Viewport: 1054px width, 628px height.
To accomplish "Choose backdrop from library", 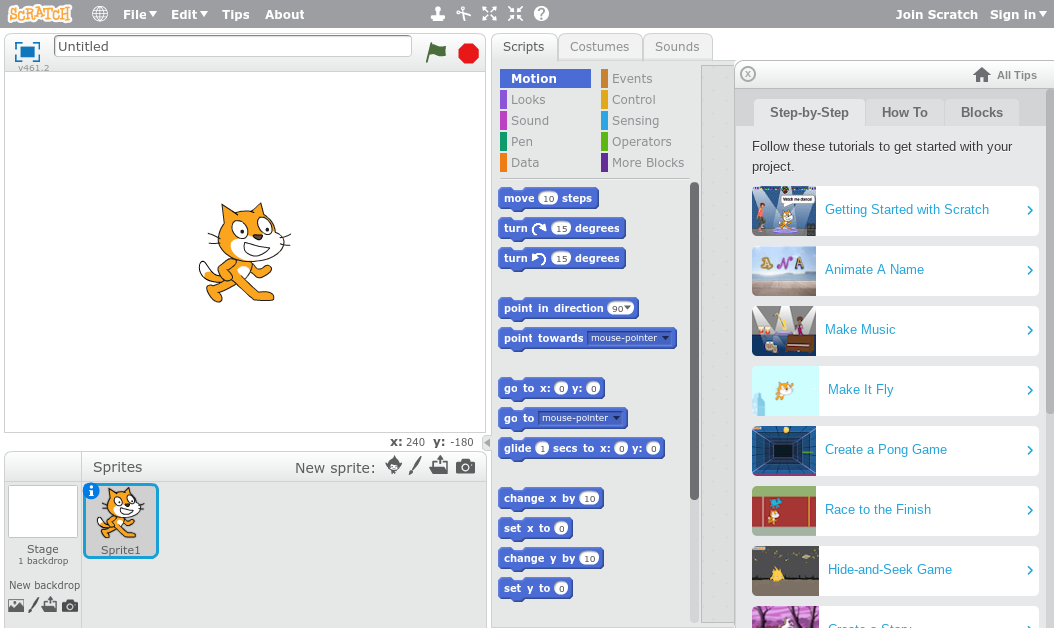I will (x=16, y=606).
